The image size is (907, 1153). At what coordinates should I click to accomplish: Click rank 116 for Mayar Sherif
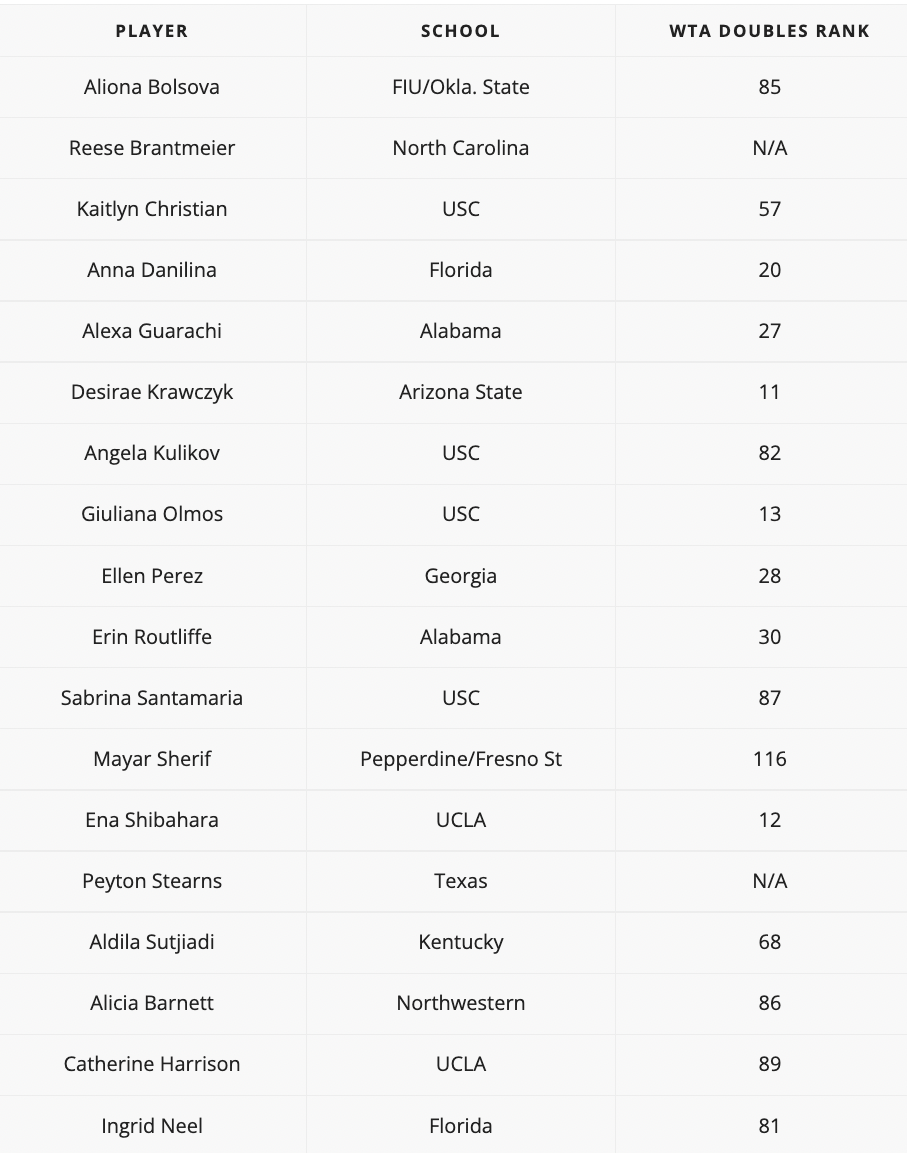tap(769, 759)
